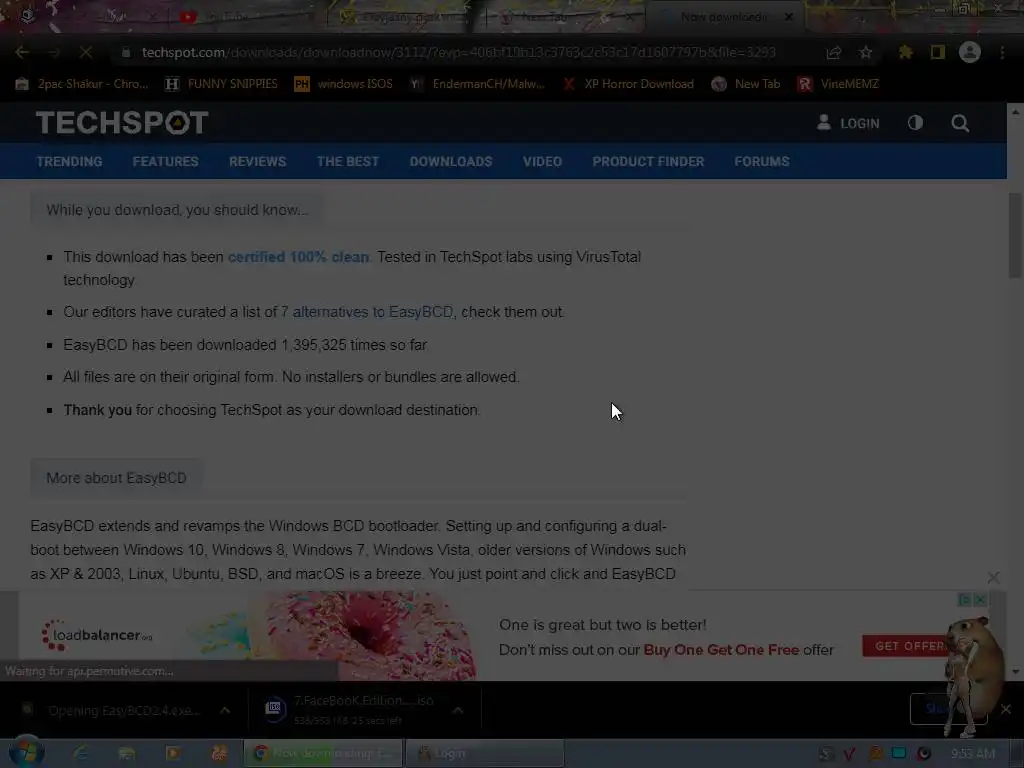Stop page loading with the X button
The width and height of the screenshot is (1024, 768).
coord(86,52)
